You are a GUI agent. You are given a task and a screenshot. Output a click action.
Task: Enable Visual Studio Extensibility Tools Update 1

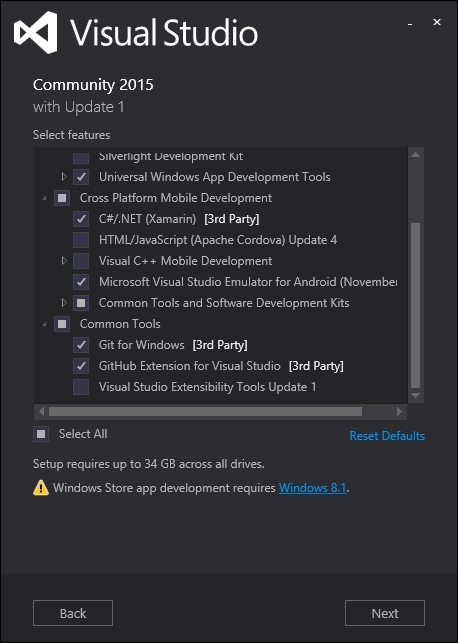tap(81, 387)
